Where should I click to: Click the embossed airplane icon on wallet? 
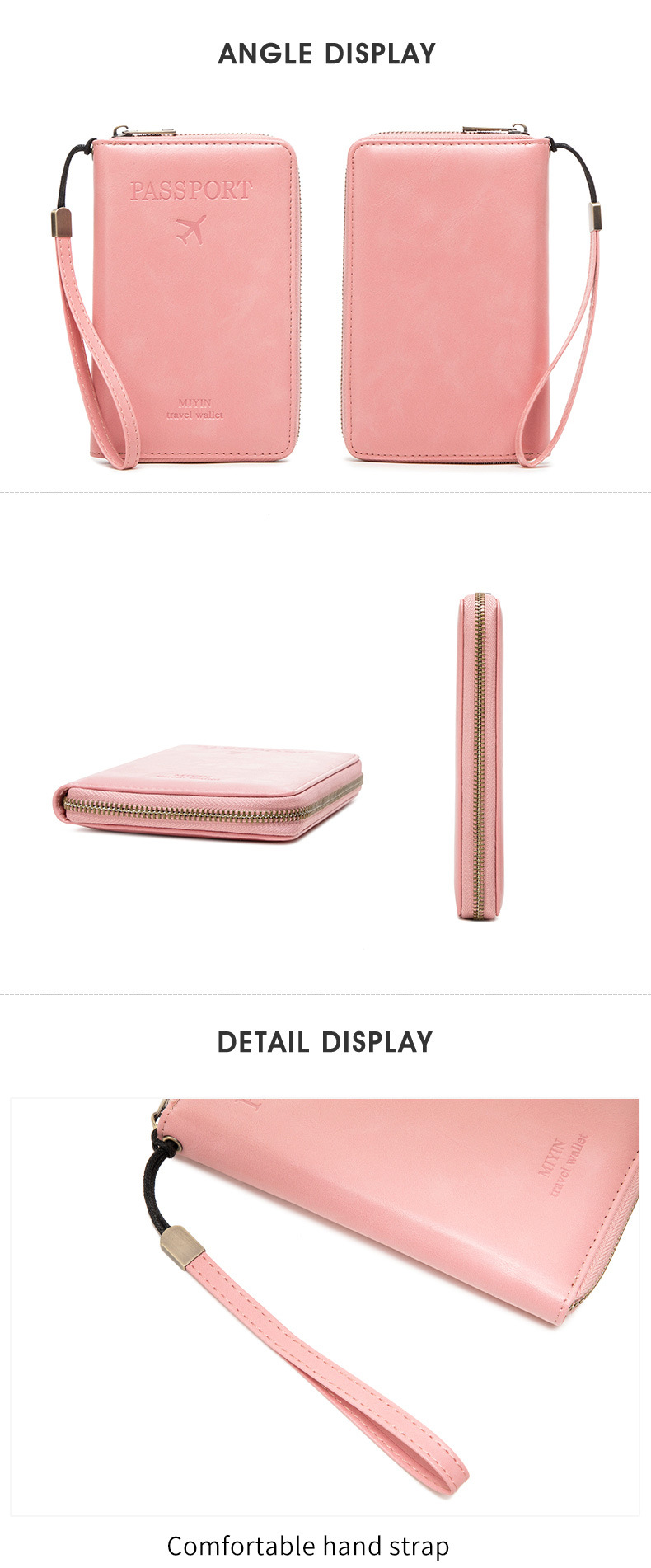(190, 229)
